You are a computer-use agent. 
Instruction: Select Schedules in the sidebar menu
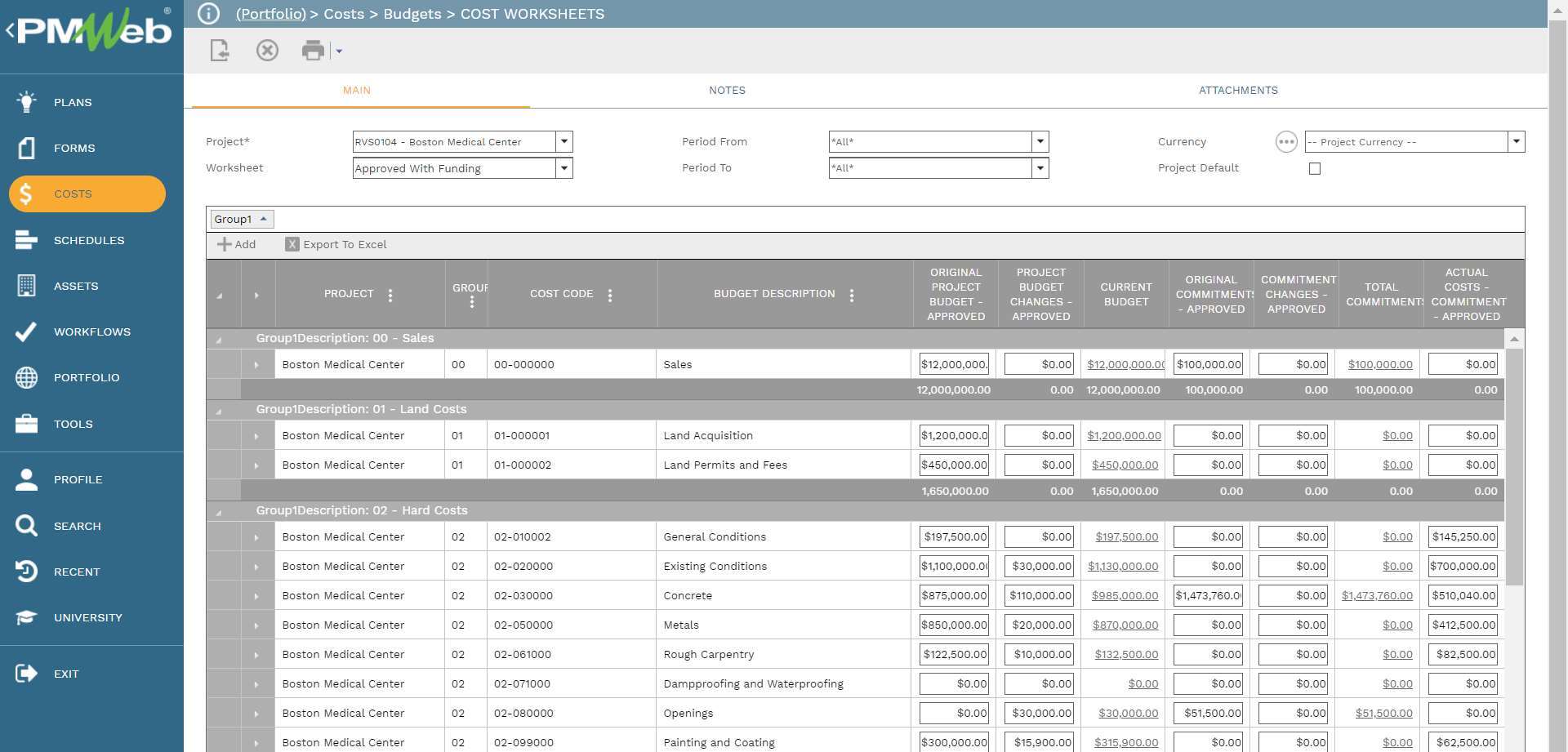coord(89,240)
